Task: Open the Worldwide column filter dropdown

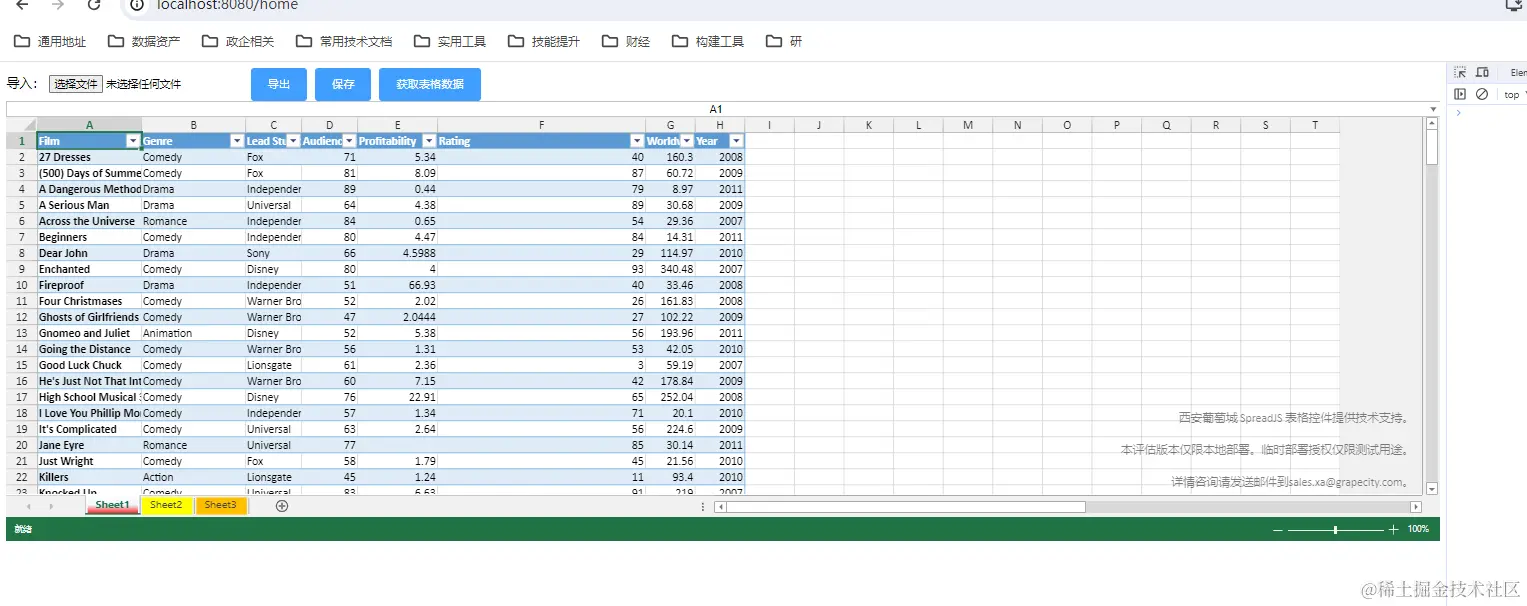Action: coord(687,141)
